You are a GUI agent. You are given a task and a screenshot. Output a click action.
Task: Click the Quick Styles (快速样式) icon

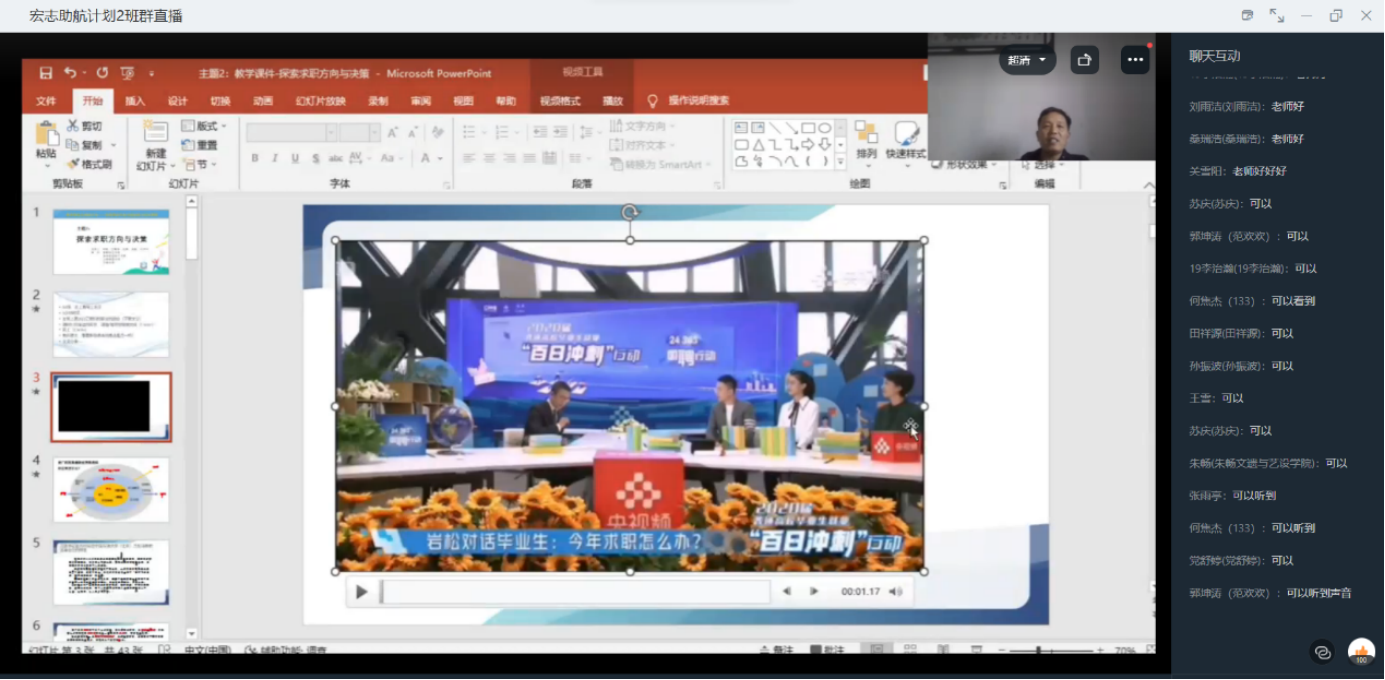click(x=906, y=133)
